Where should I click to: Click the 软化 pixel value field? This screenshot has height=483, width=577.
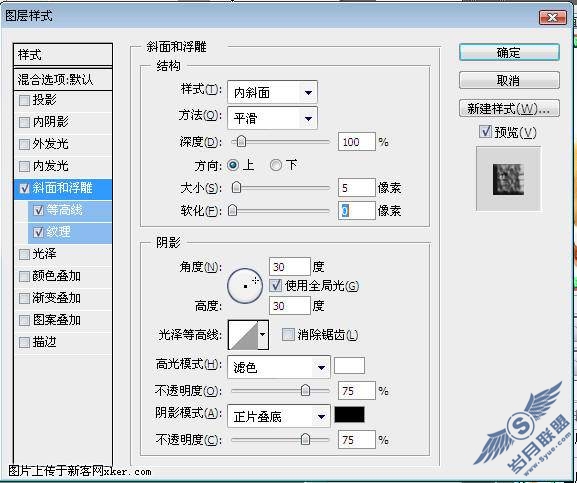point(357,210)
